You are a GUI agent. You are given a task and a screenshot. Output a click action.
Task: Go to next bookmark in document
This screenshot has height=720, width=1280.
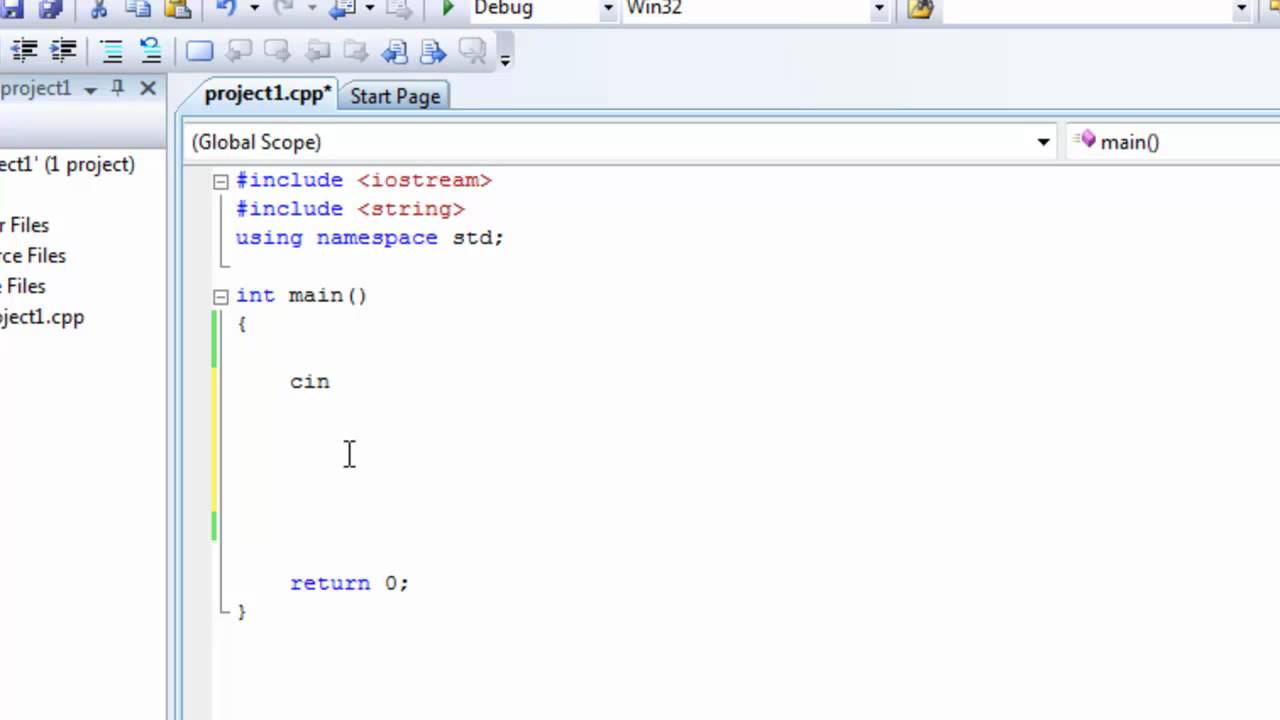click(x=433, y=51)
